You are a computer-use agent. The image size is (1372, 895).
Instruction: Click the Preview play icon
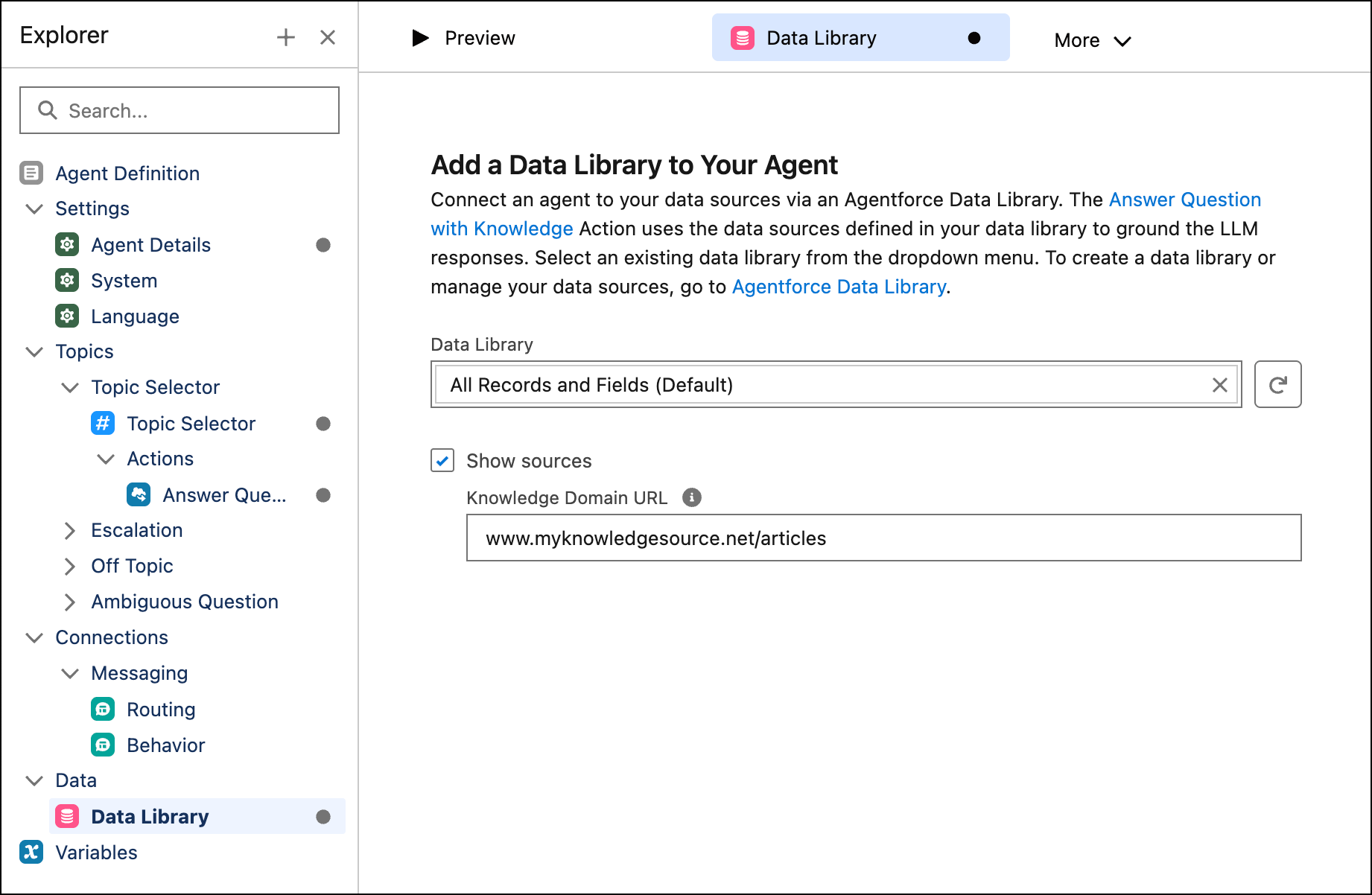click(x=421, y=38)
